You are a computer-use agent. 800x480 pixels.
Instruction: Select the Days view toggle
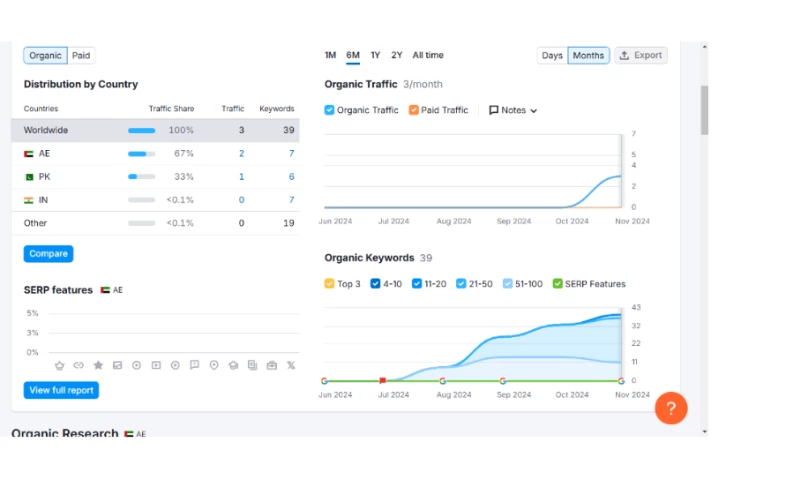tap(552, 56)
